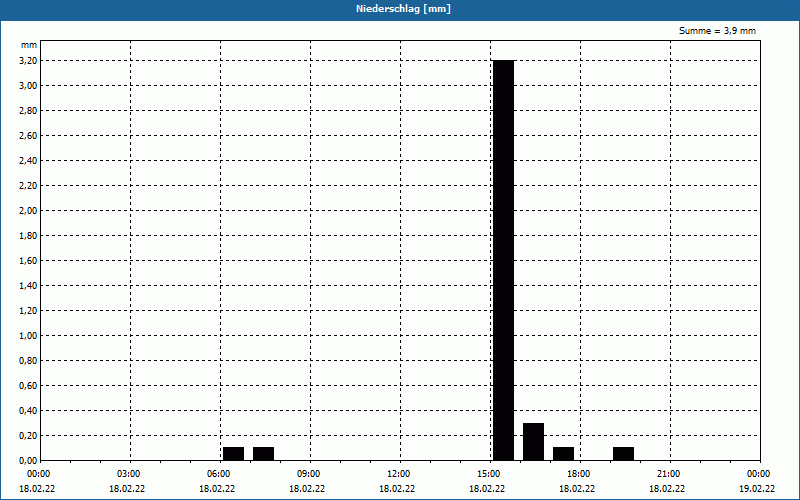Click the '0,40' y-axis label
The height and width of the screenshot is (500, 800).
[28, 411]
